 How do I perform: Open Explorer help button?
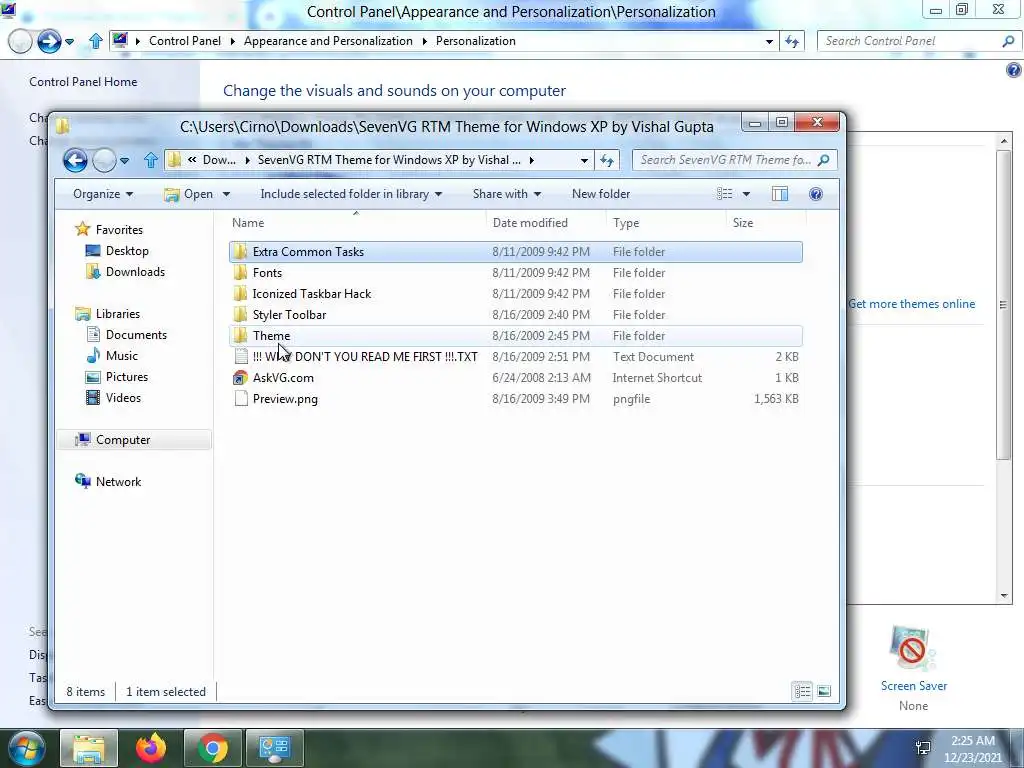point(816,194)
